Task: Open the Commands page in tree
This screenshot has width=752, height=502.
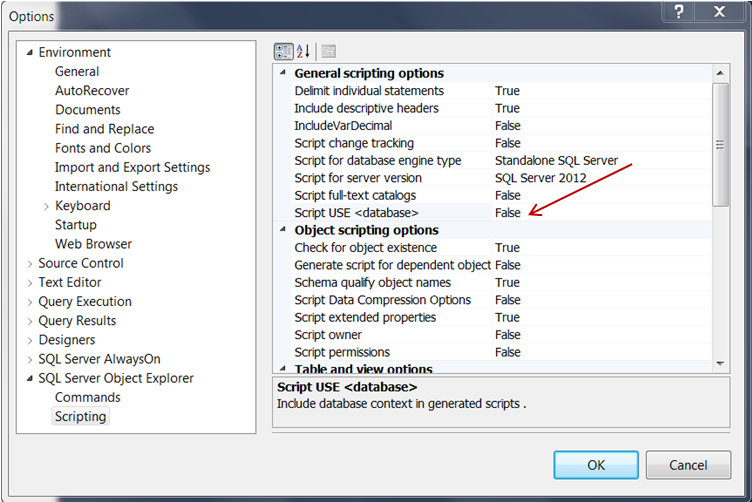Action: pyautogui.click(x=87, y=397)
